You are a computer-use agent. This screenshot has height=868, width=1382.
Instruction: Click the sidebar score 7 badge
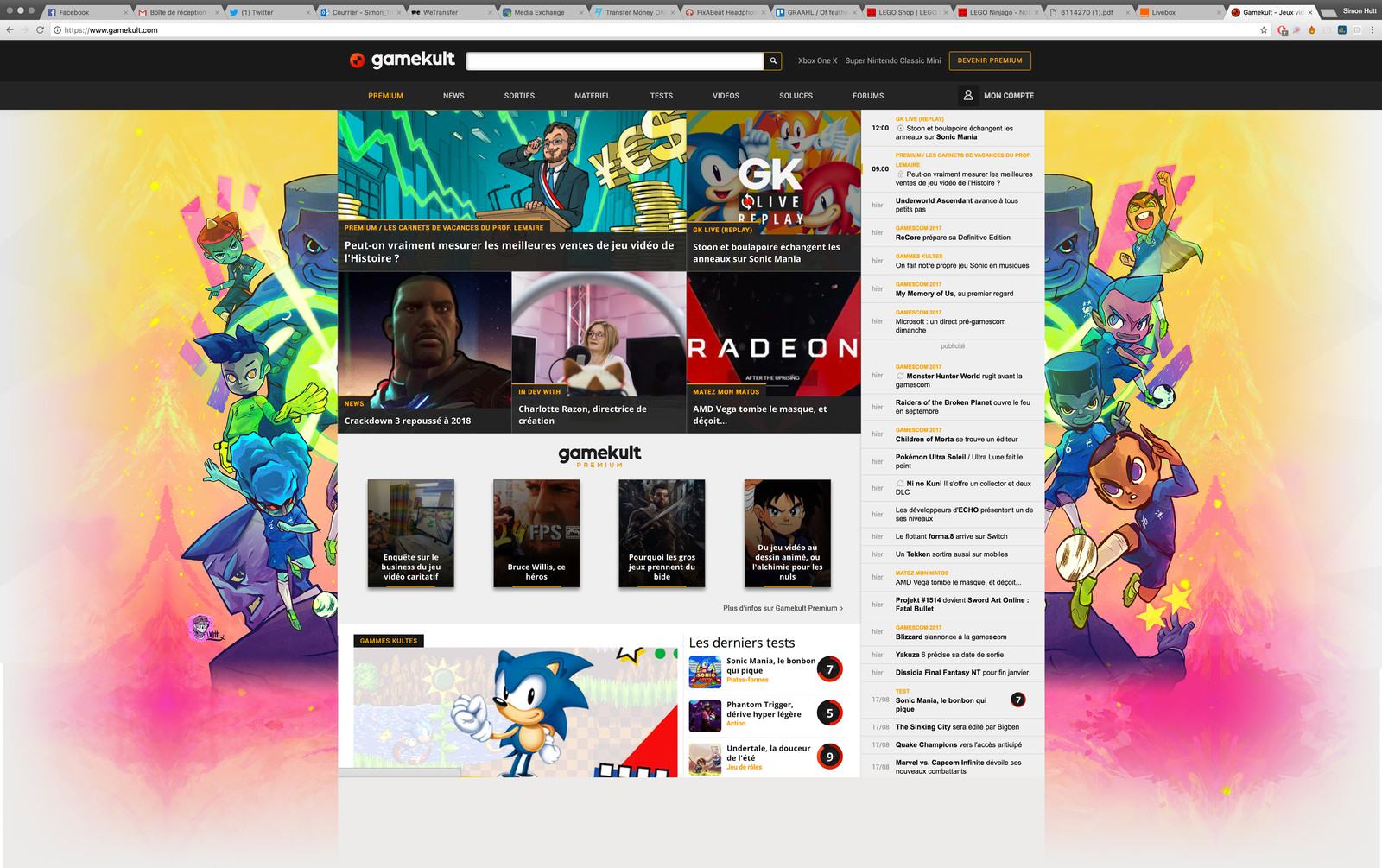click(1018, 700)
